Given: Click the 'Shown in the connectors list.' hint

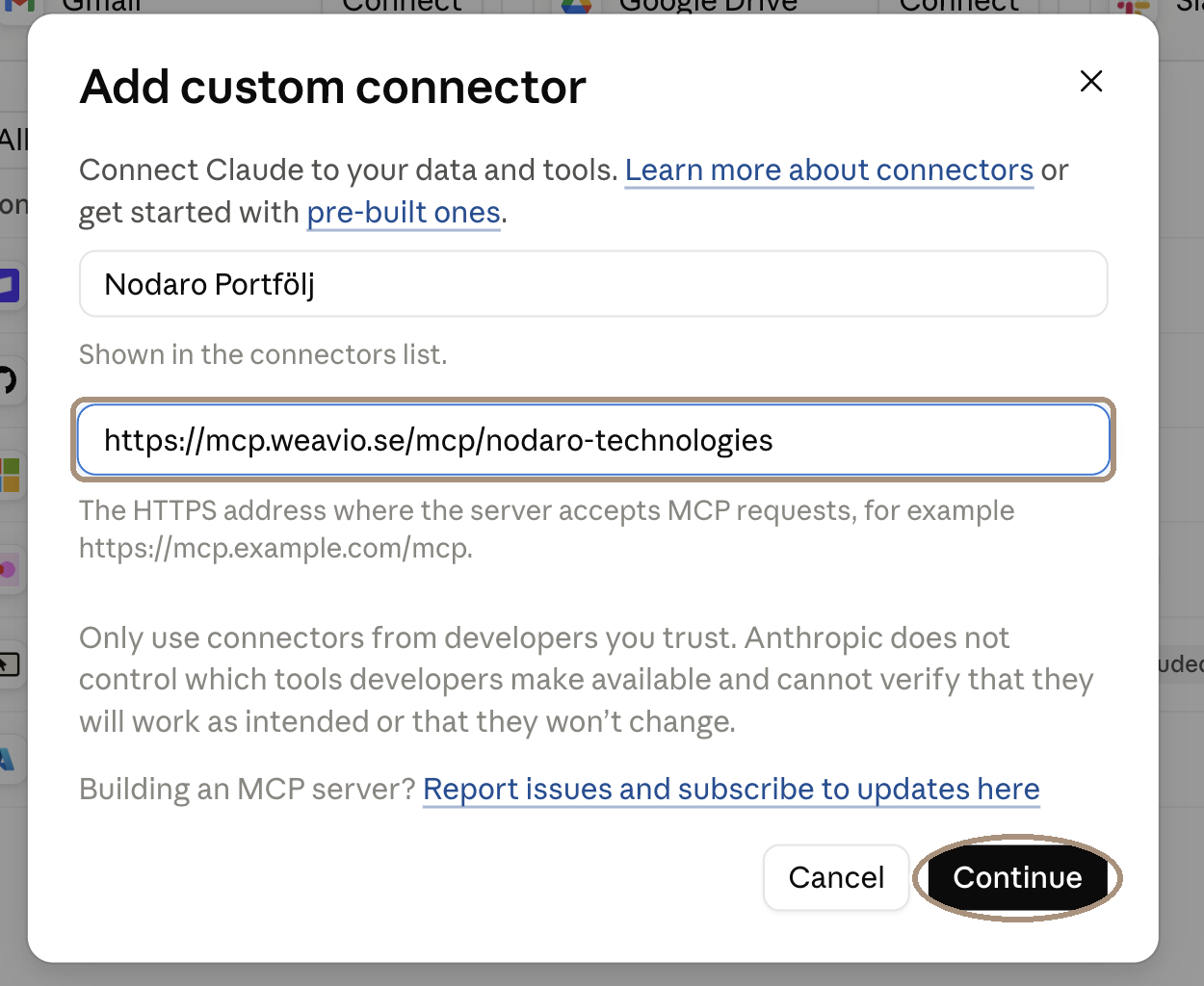Looking at the screenshot, I should (x=263, y=354).
